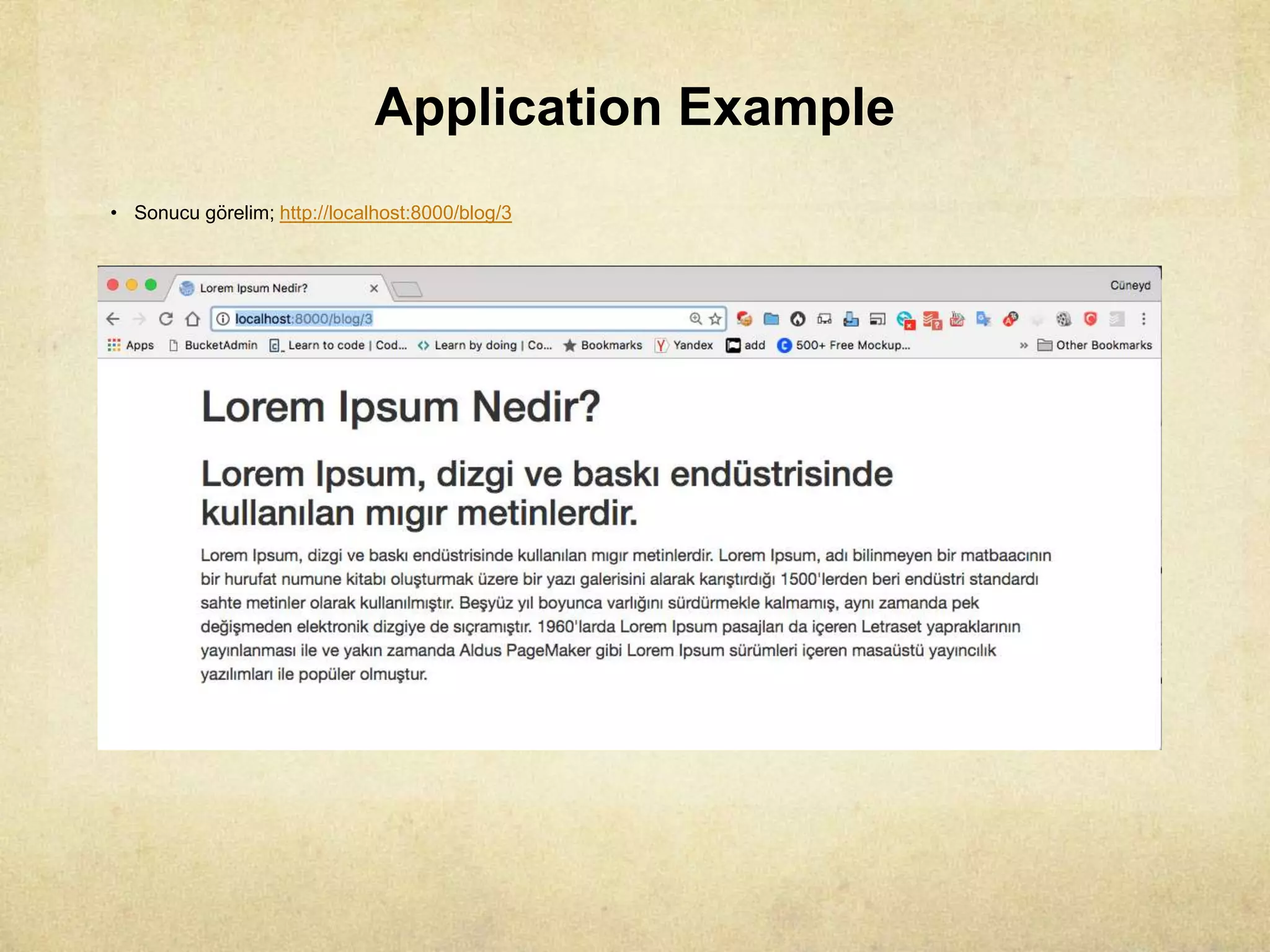Image resolution: width=1270 pixels, height=952 pixels.
Task: Go to the Home page icon
Action: click(x=192, y=319)
